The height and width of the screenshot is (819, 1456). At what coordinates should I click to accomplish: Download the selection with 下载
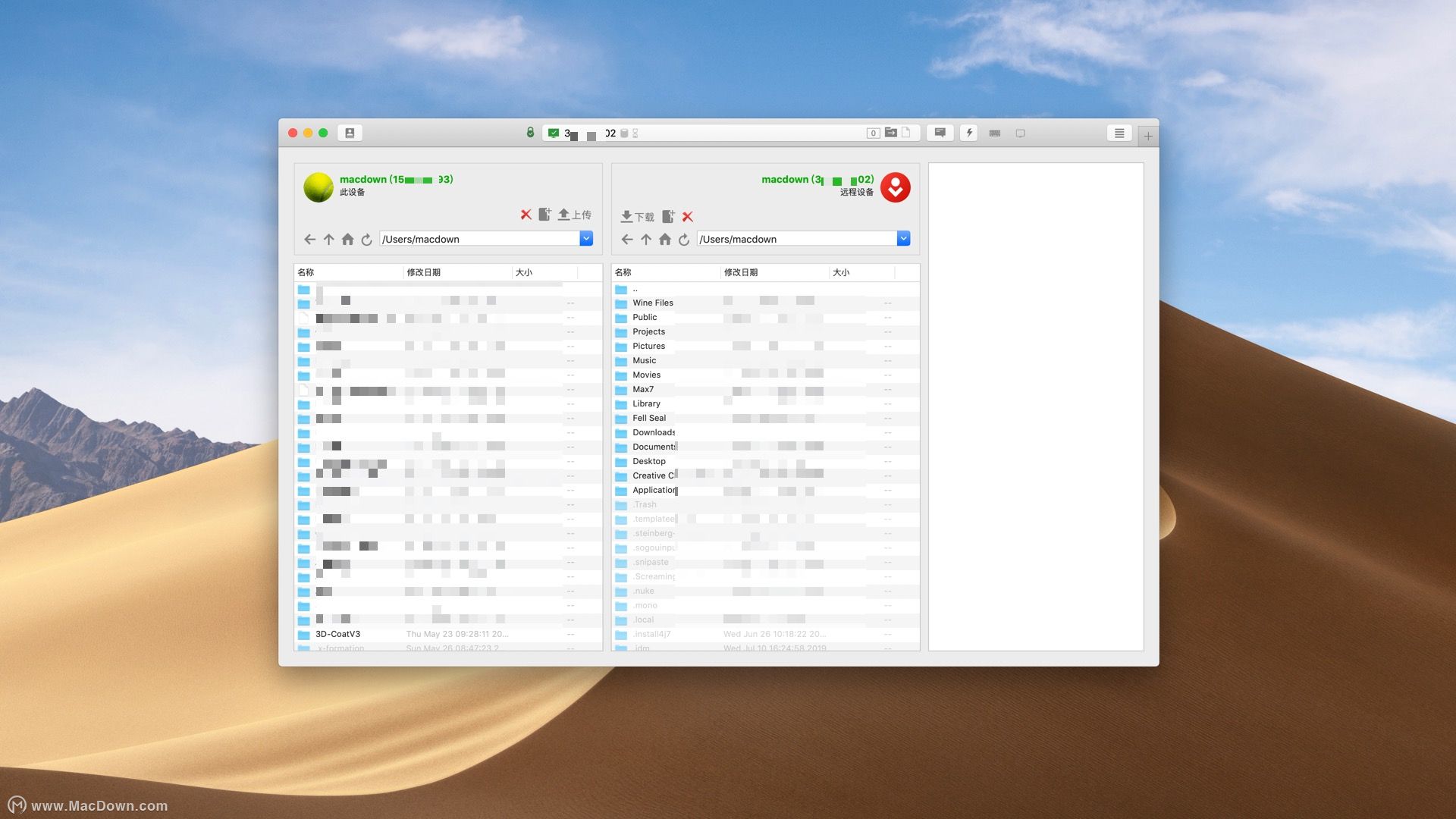click(637, 216)
